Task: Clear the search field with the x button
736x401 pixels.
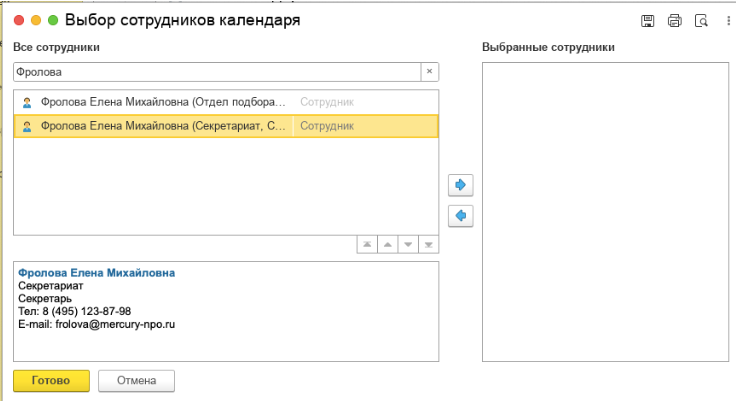Action: click(x=428, y=72)
